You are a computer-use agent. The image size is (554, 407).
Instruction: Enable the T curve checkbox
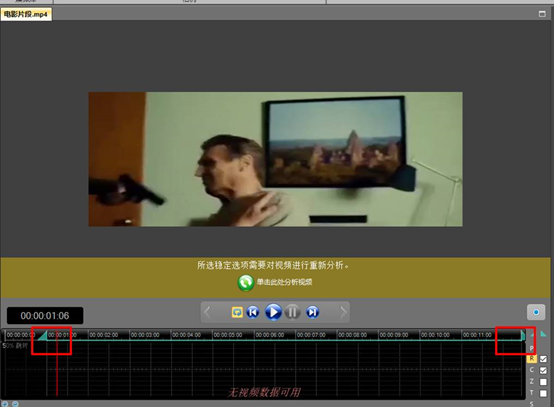[543, 393]
